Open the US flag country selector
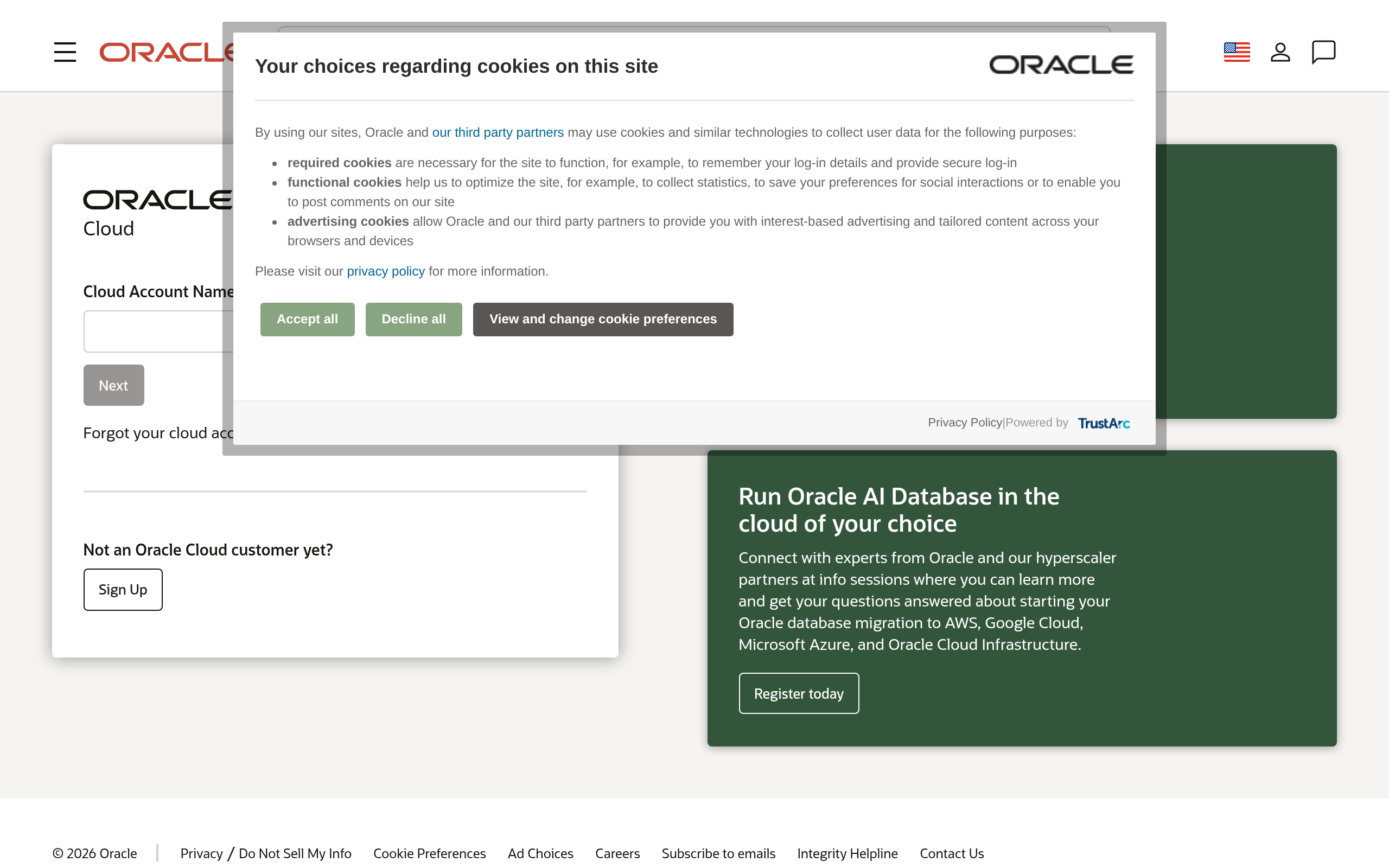1389x868 pixels. (x=1237, y=52)
